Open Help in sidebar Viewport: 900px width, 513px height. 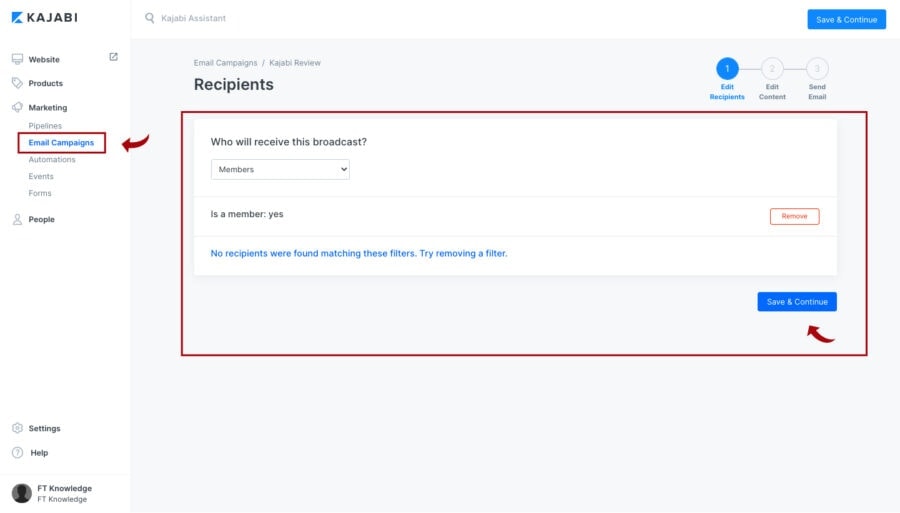tap(39, 453)
